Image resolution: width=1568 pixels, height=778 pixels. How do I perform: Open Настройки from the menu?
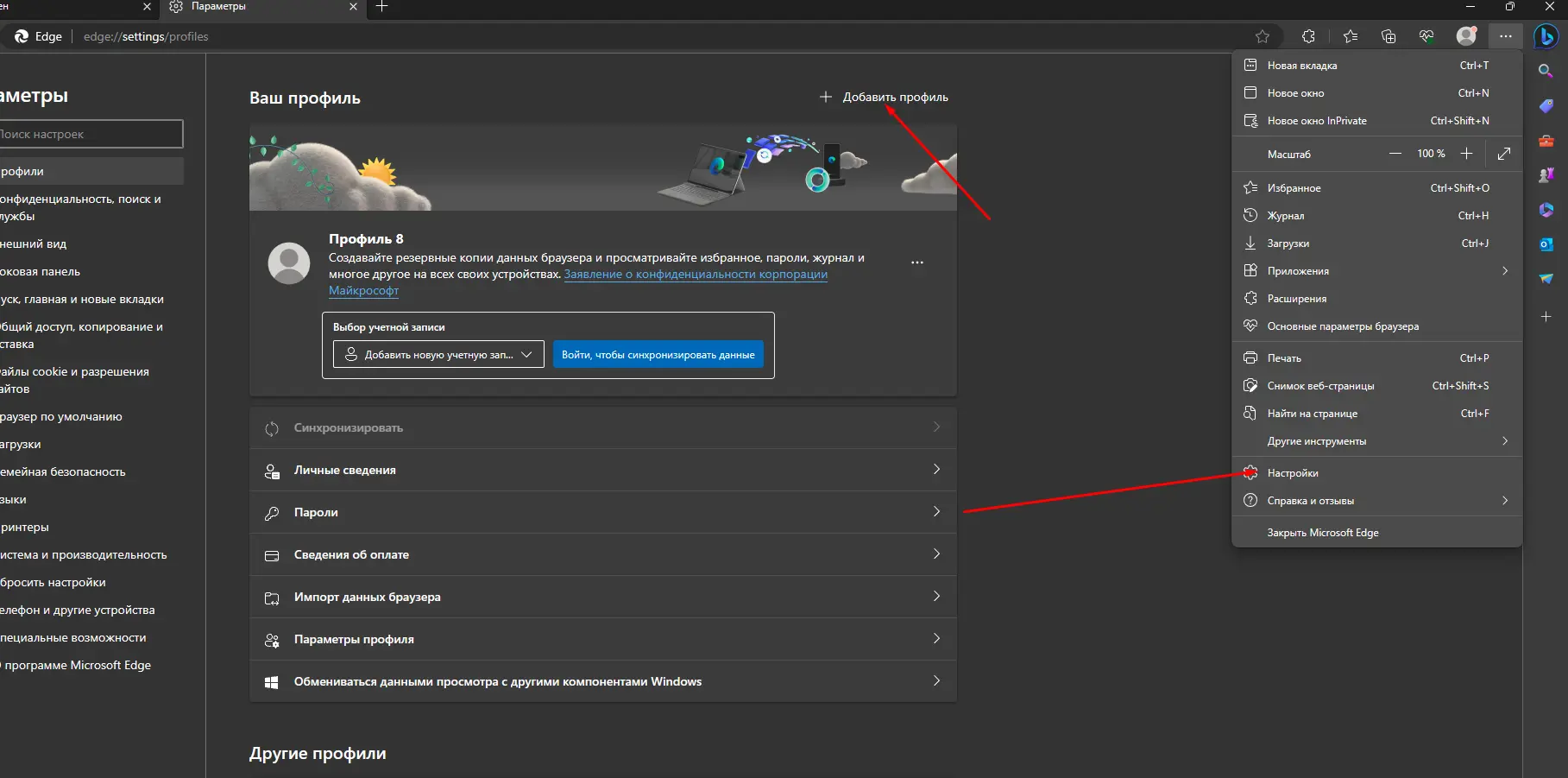[1376, 473]
